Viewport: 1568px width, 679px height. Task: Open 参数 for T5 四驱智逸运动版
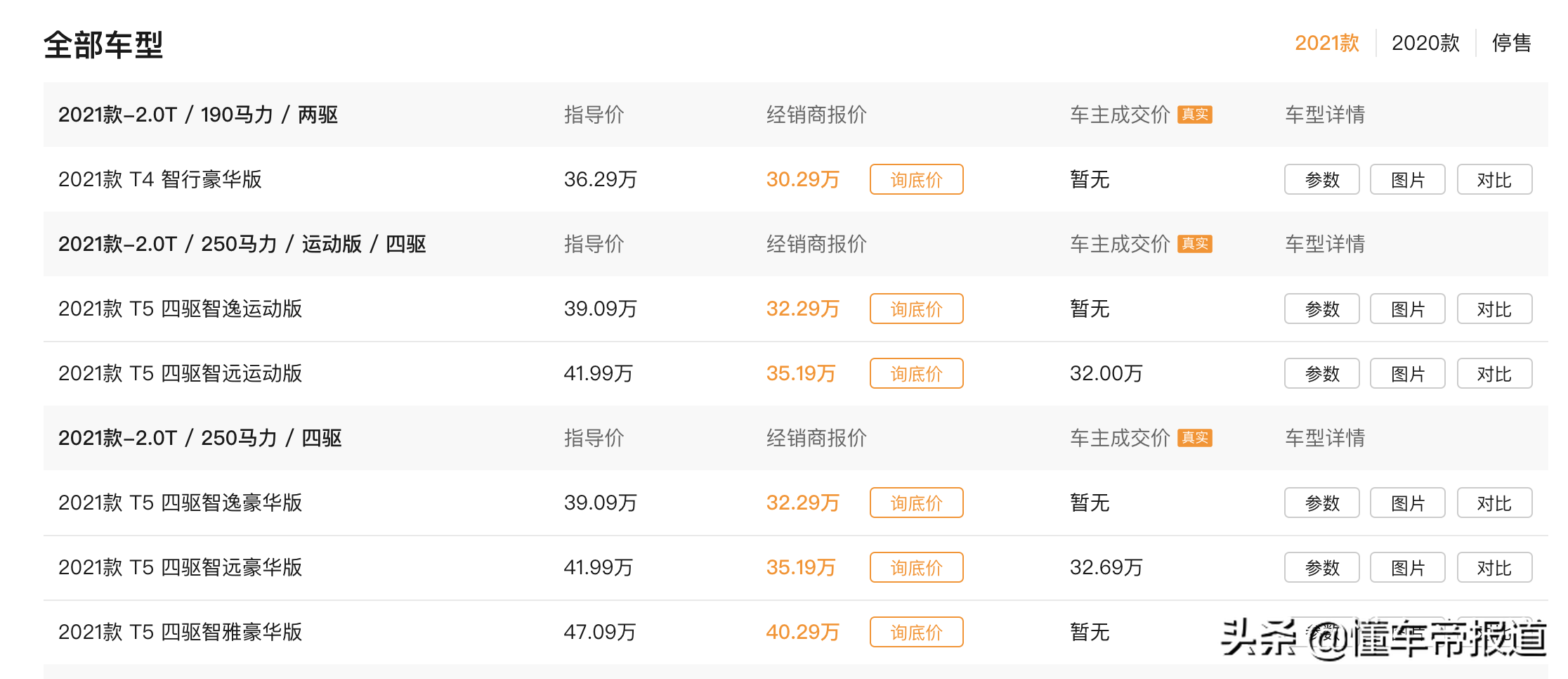[1322, 309]
